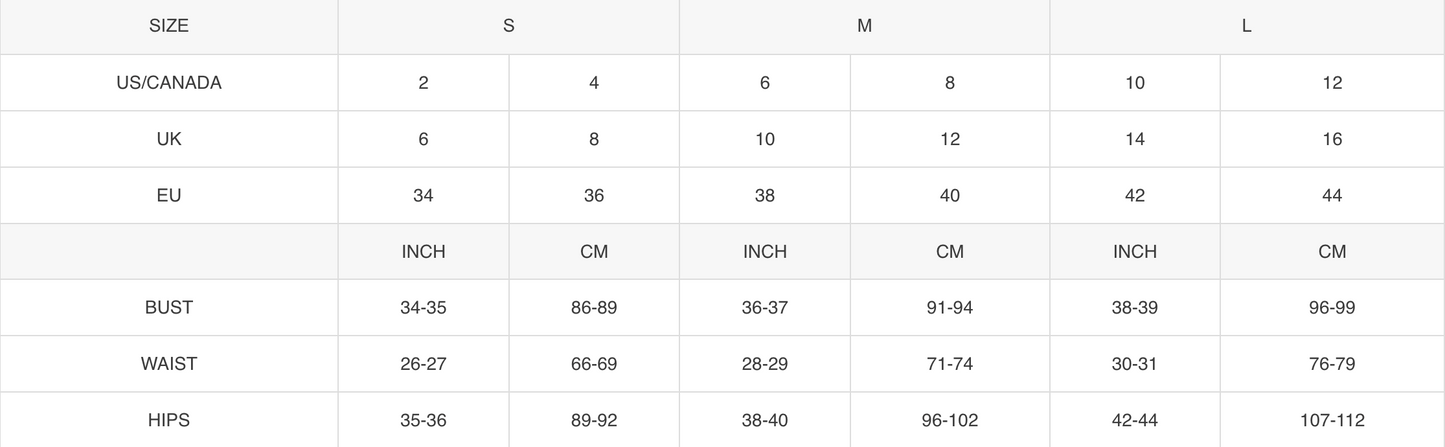Click the US/CANADA row label
The width and height of the screenshot is (1445, 447).
[169, 83]
